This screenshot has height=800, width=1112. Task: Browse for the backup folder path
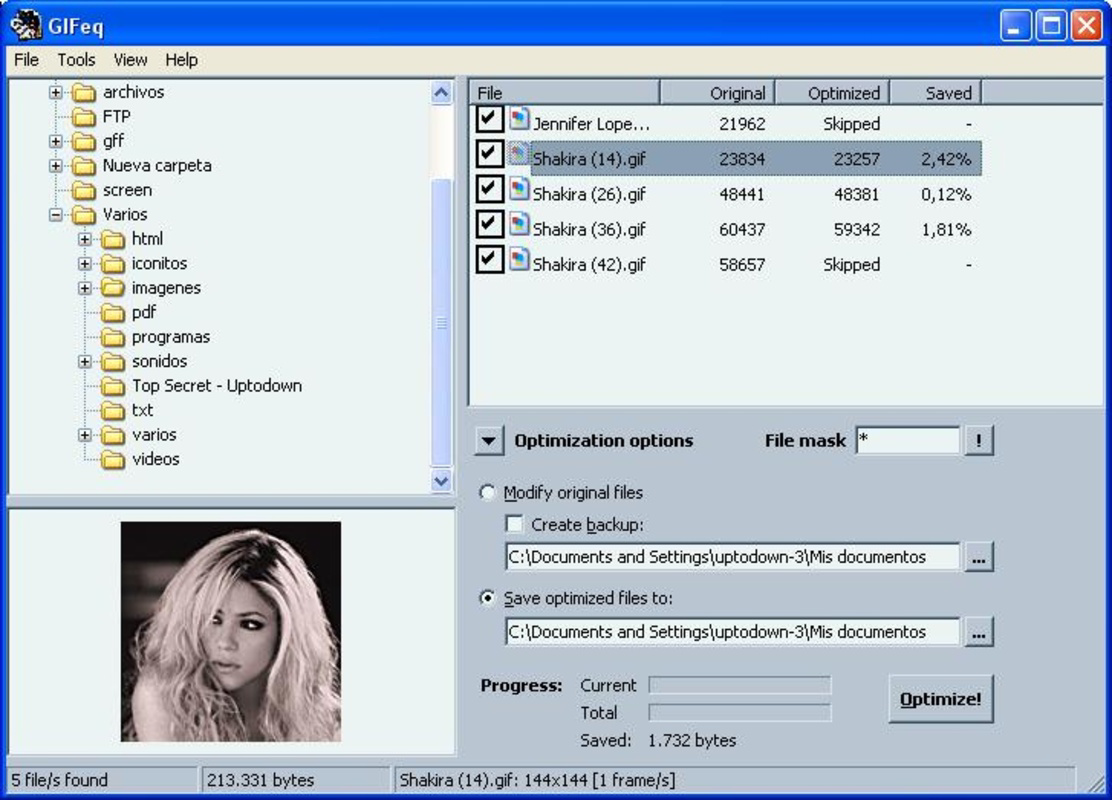click(x=979, y=557)
